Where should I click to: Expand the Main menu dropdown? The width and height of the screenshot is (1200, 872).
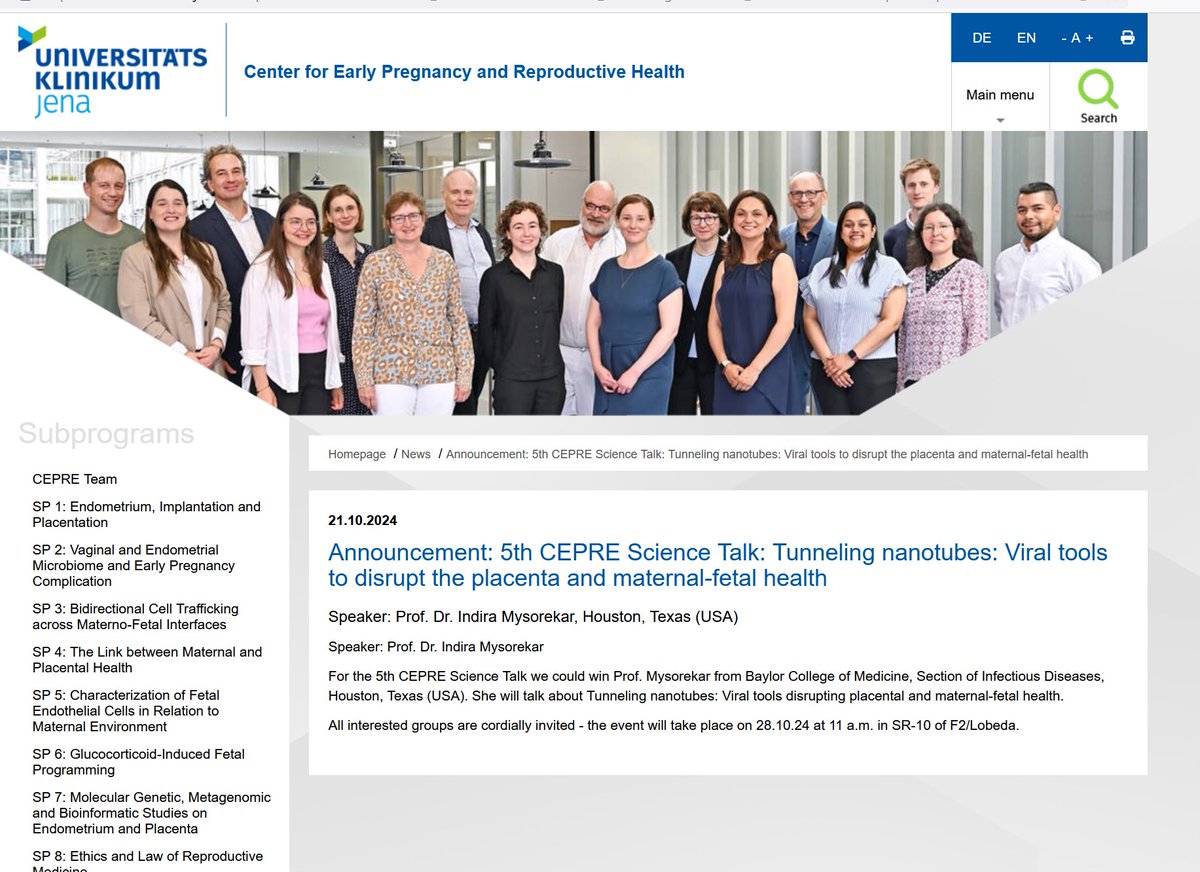click(1000, 97)
